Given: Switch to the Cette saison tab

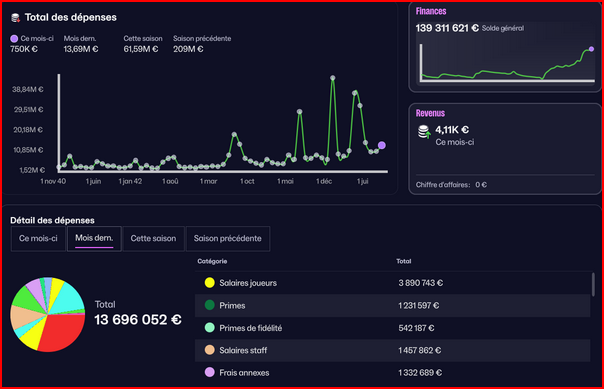Looking at the screenshot, I should tap(153, 238).
